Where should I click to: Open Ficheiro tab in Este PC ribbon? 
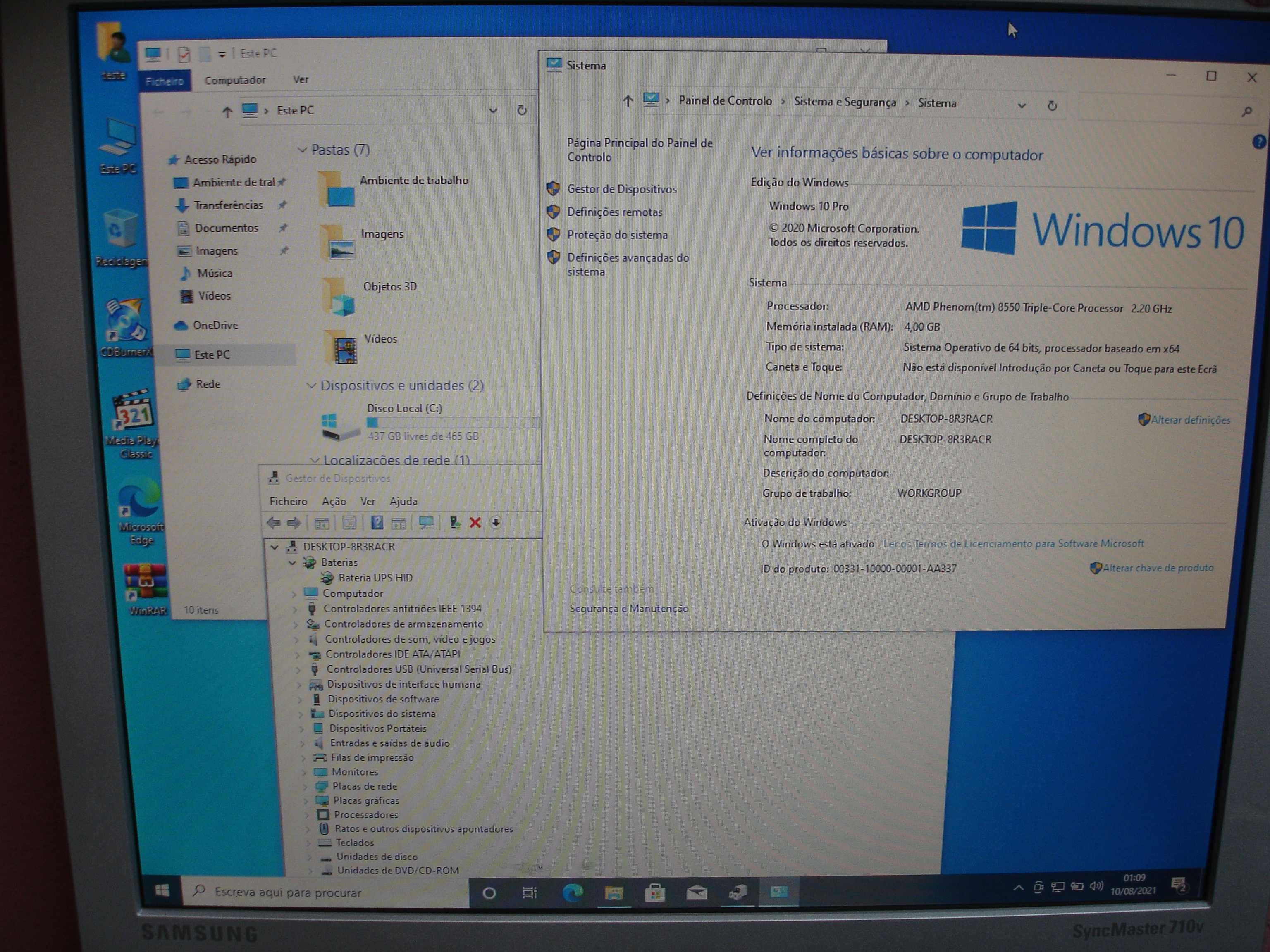click(x=164, y=81)
